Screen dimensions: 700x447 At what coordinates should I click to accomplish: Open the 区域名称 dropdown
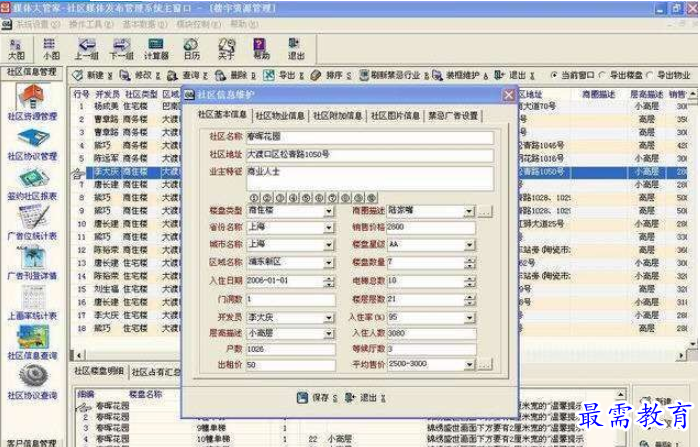tap(329, 263)
